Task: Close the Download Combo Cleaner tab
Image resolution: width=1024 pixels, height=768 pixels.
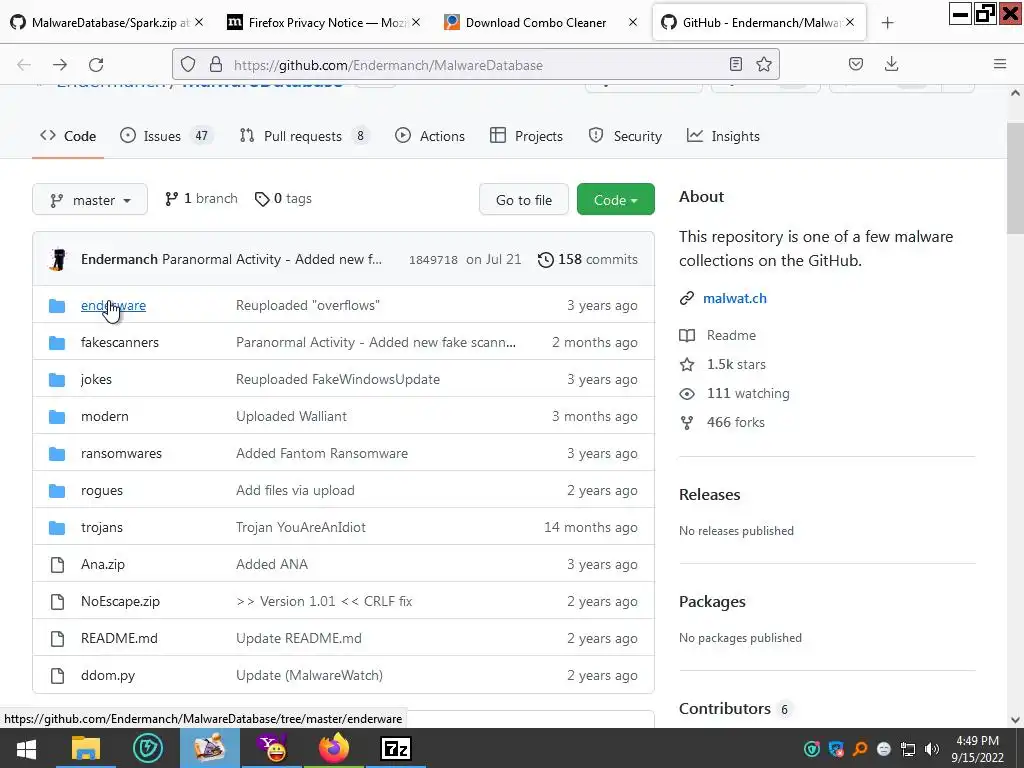Action: [633, 22]
